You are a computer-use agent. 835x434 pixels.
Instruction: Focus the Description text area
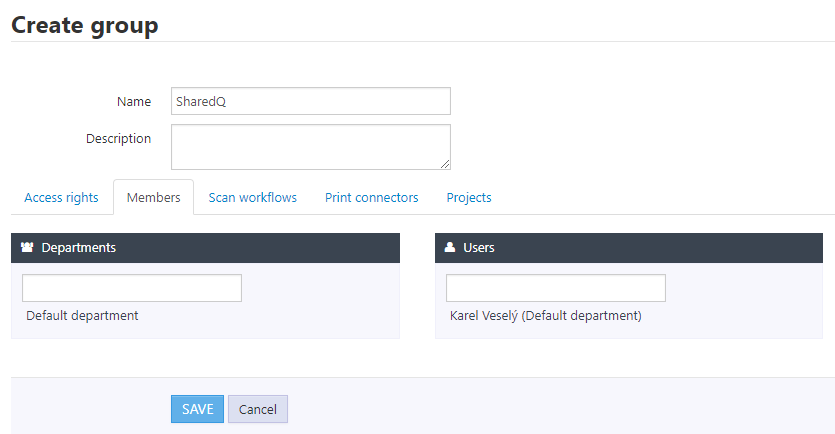point(310,146)
